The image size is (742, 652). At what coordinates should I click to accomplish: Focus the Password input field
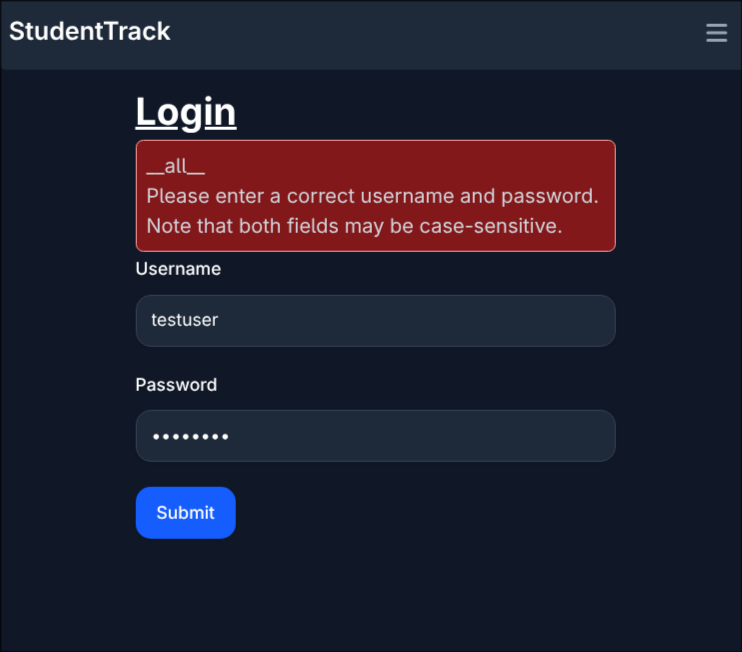pyautogui.click(x=375, y=436)
